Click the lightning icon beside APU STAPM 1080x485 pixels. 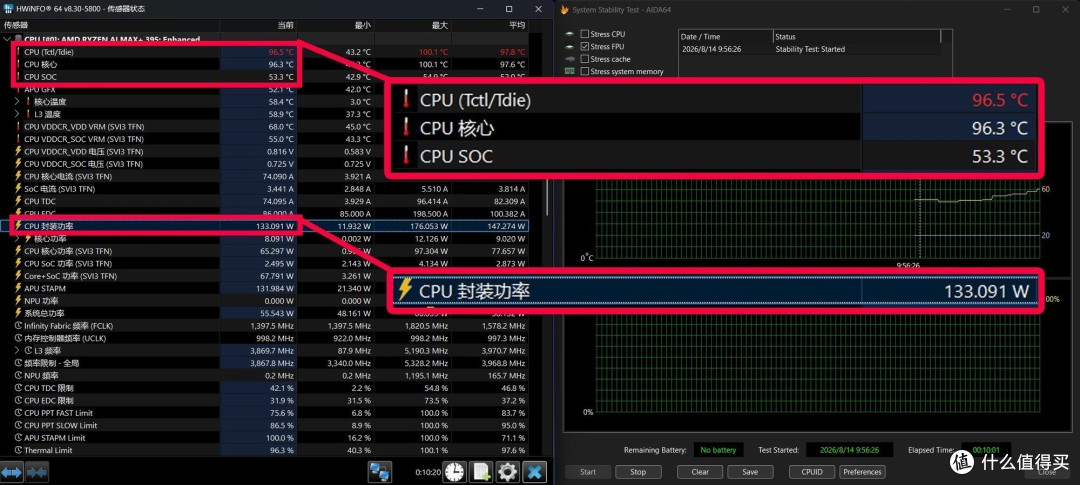[19, 288]
